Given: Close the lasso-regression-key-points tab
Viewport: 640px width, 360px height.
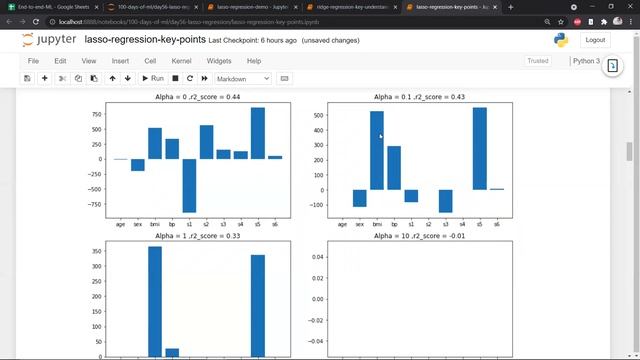Looking at the screenshot, I should click(495, 7).
